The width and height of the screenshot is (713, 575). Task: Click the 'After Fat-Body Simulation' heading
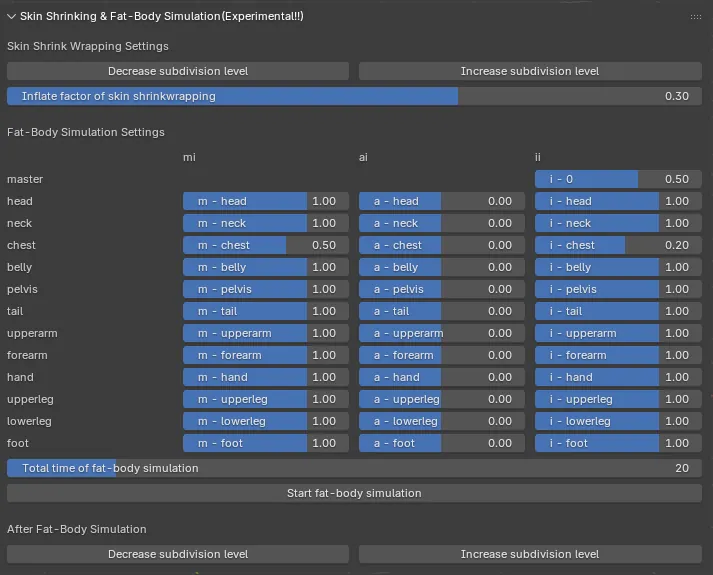(76, 529)
